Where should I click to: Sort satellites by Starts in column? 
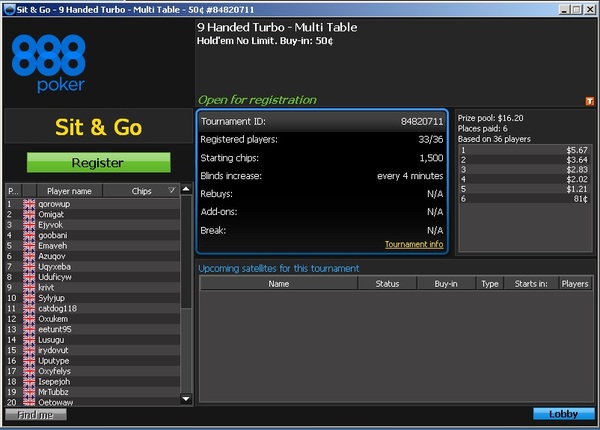[x=531, y=284]
